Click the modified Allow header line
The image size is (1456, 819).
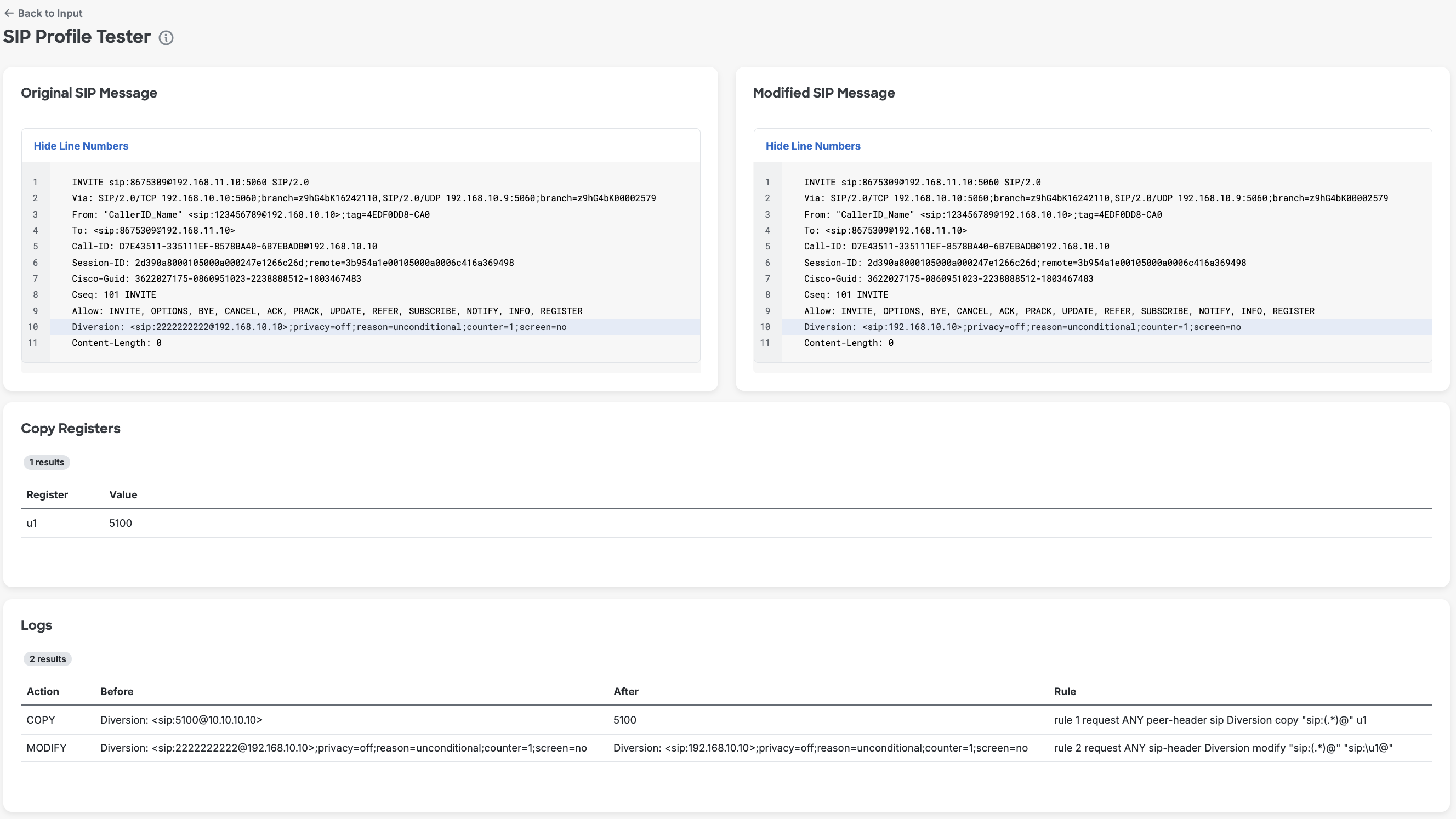click(x=1059, y=311)
